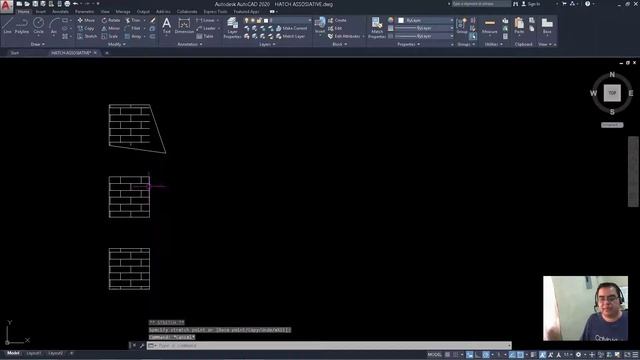Open the Layer Properties manager

click(x=233, y=28)
